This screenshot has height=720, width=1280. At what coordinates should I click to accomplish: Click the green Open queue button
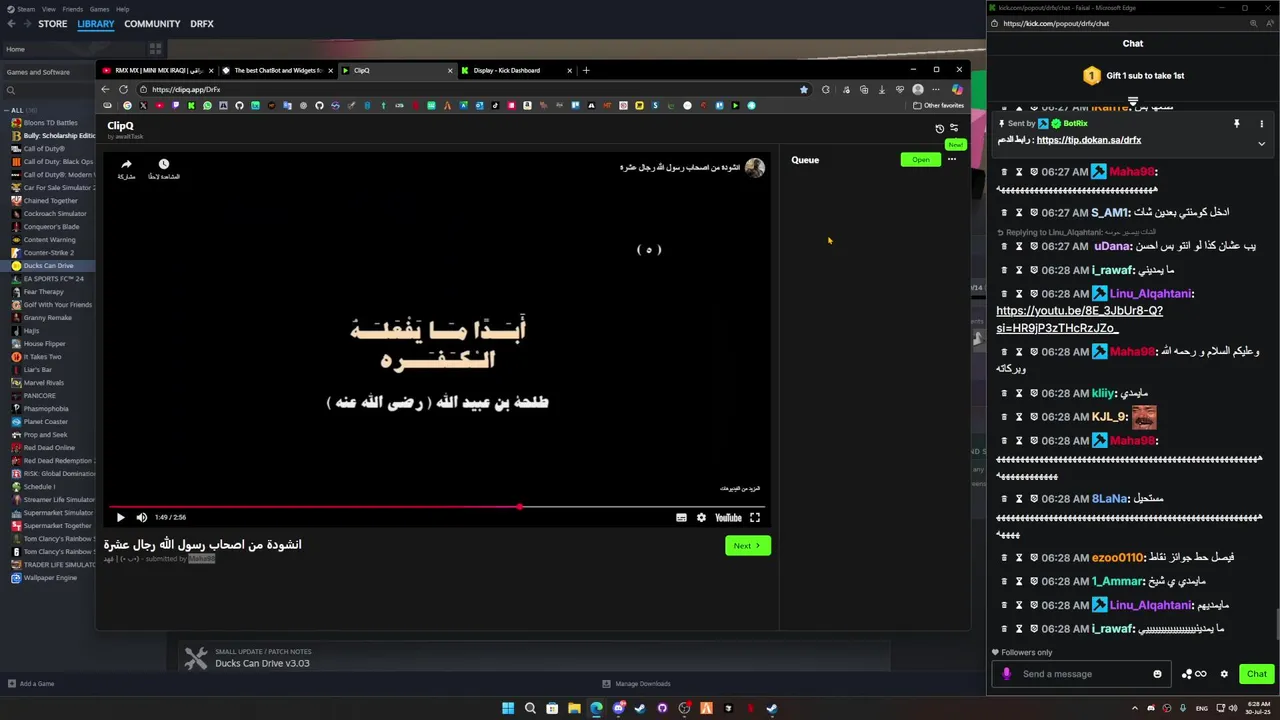point(920,159)
